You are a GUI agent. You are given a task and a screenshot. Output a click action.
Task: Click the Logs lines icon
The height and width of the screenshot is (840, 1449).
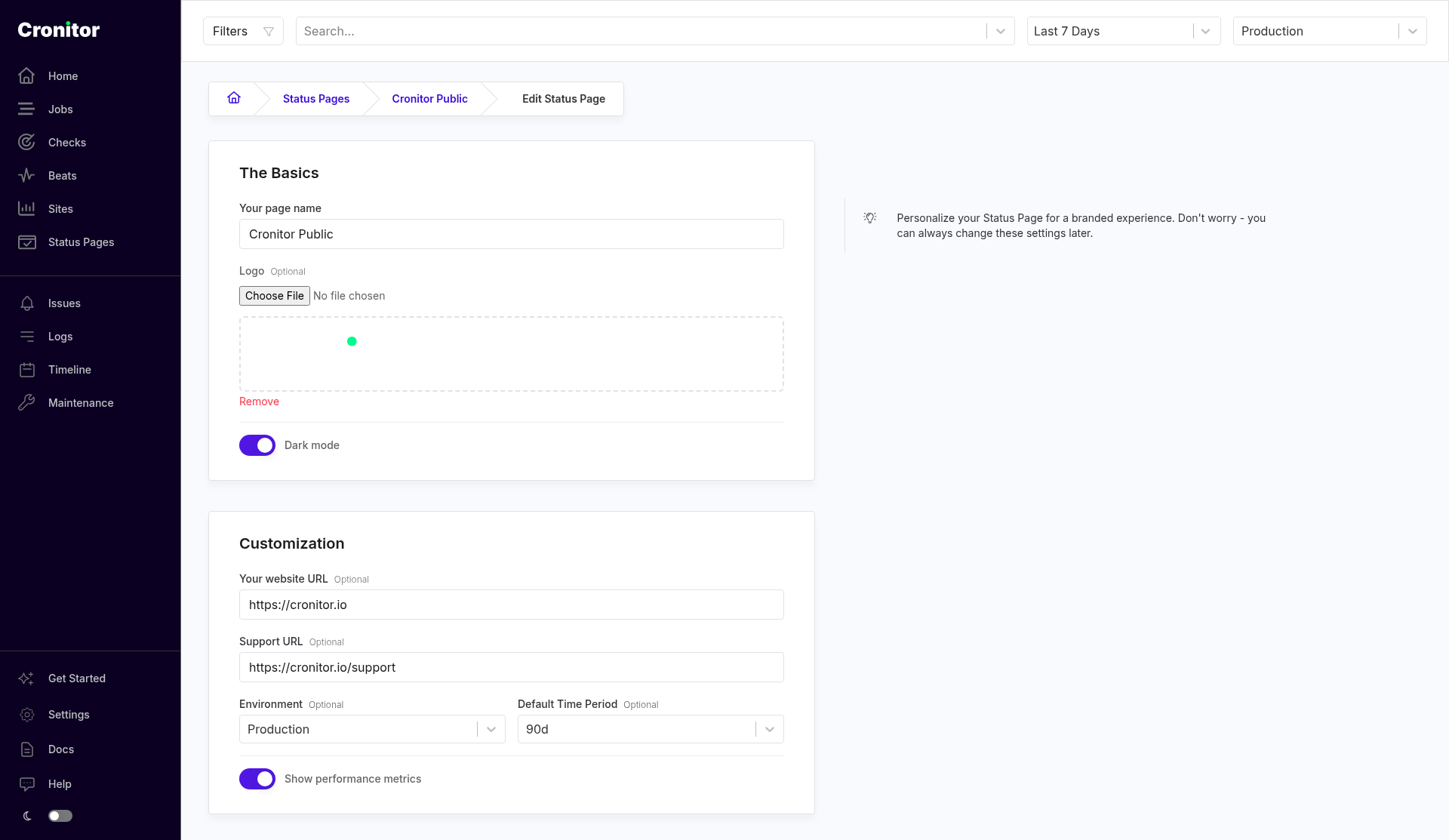[x=26, y=337]
